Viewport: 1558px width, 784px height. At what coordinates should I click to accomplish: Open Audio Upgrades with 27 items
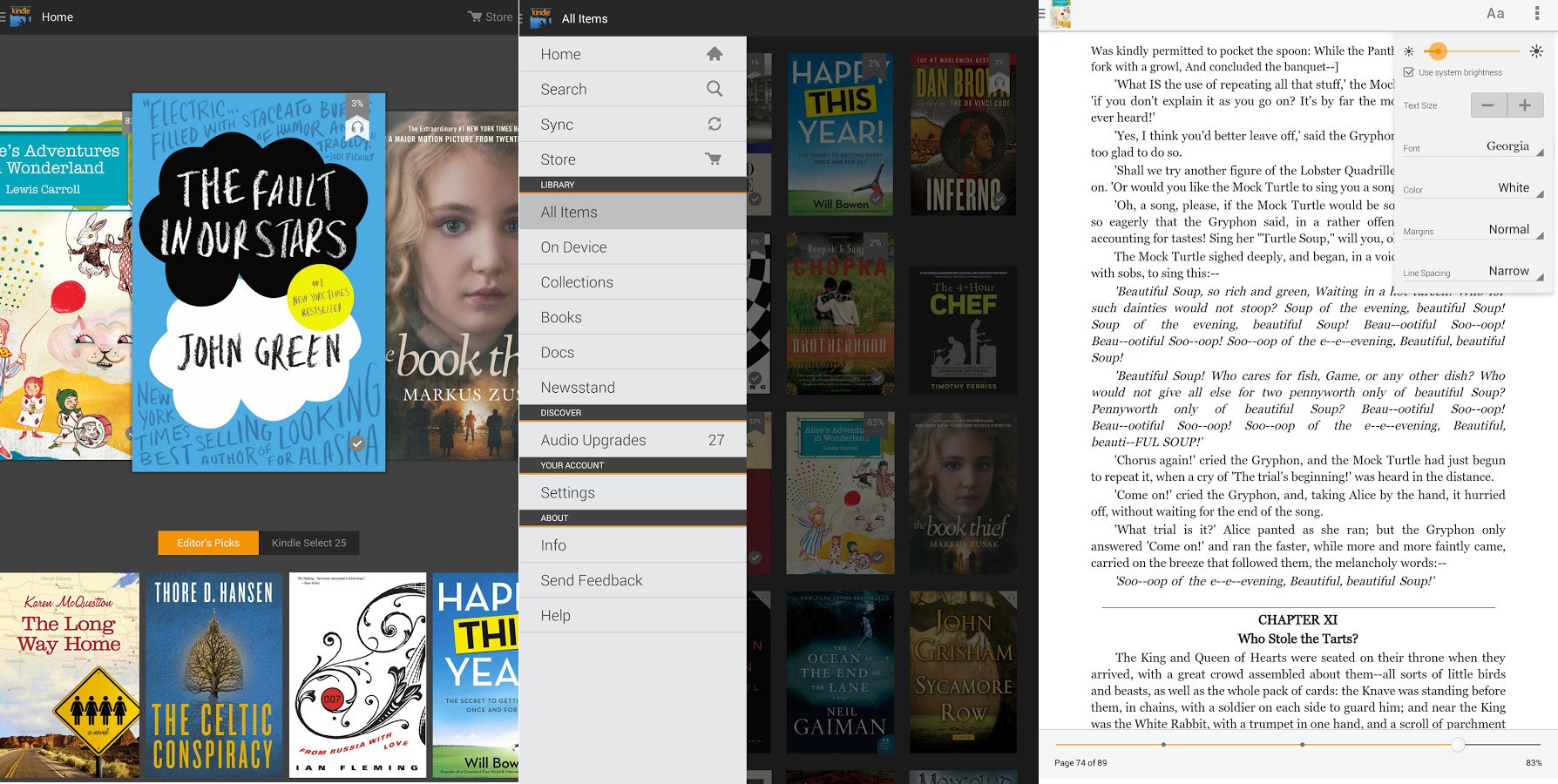tap(633, 440)
